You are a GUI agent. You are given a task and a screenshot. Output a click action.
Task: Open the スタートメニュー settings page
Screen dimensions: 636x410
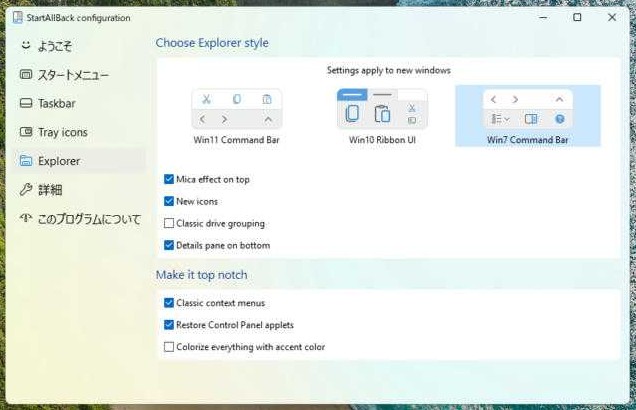tap(79, 75)
